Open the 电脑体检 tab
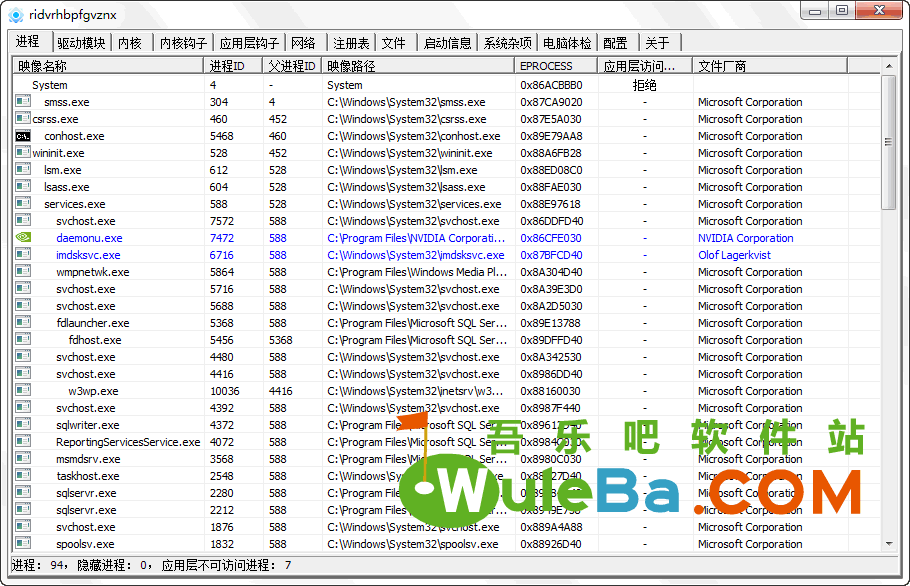 (567, 43)
